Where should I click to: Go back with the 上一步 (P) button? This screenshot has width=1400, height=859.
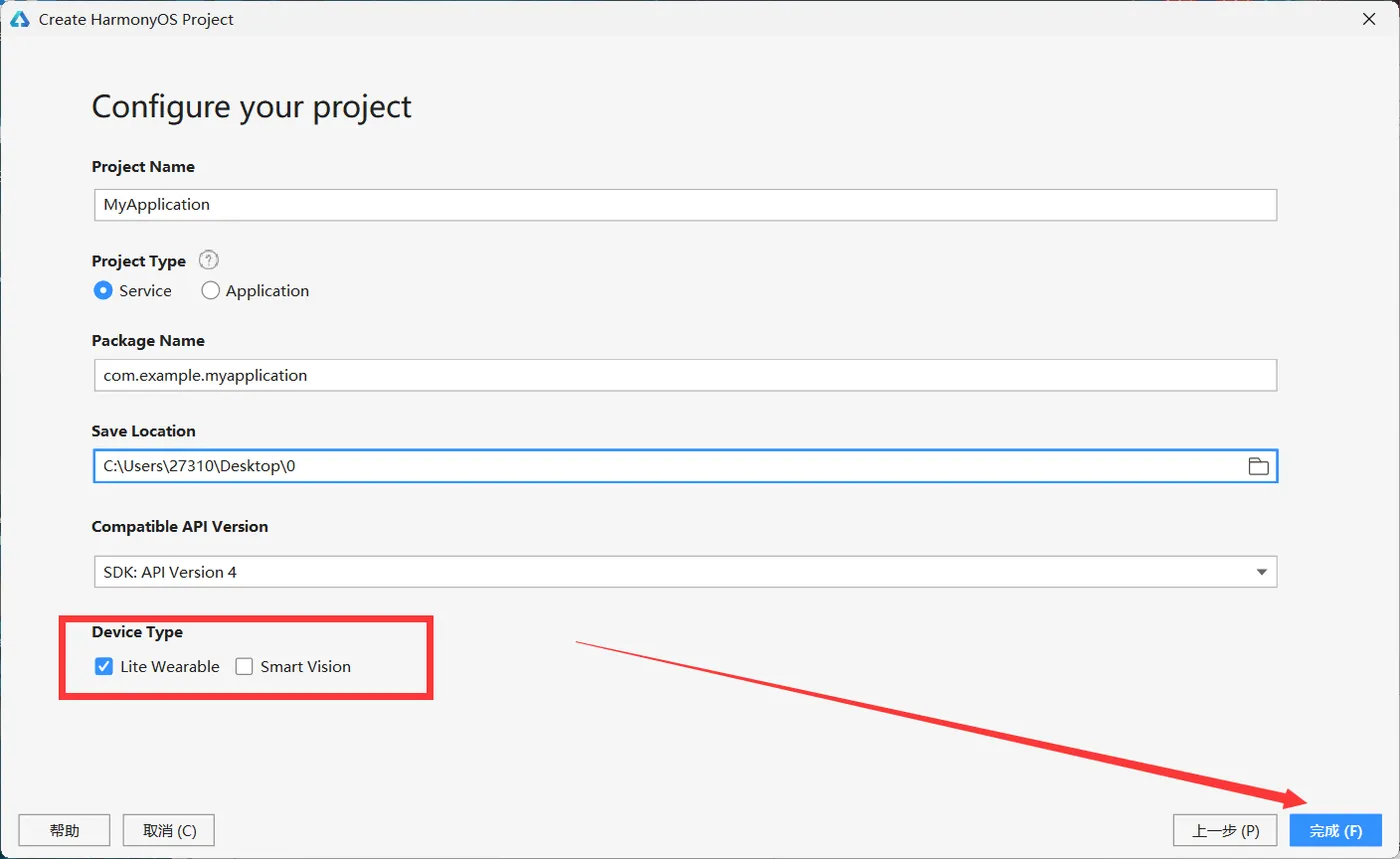coord(1226,831)
